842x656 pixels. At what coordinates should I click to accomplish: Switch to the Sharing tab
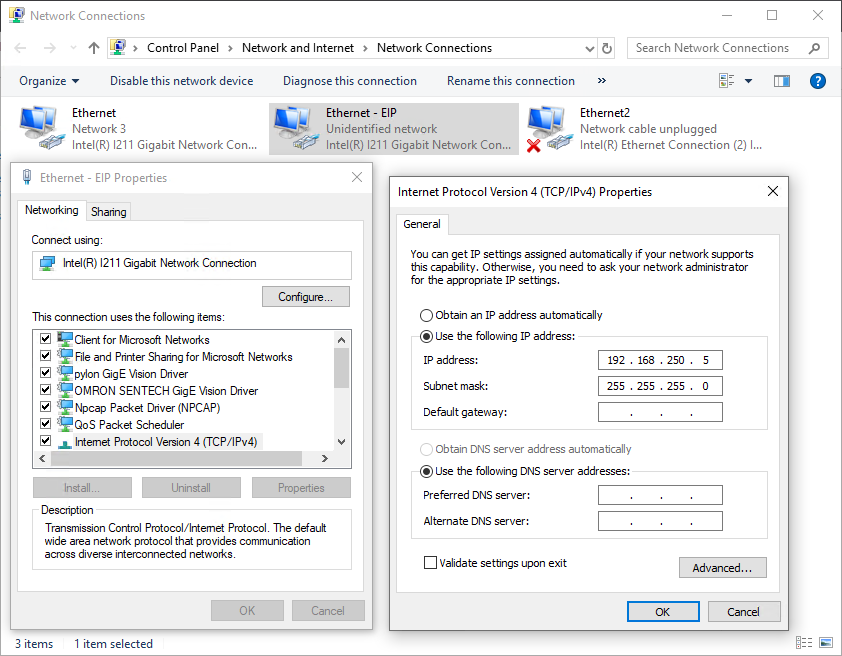point(108,212)
